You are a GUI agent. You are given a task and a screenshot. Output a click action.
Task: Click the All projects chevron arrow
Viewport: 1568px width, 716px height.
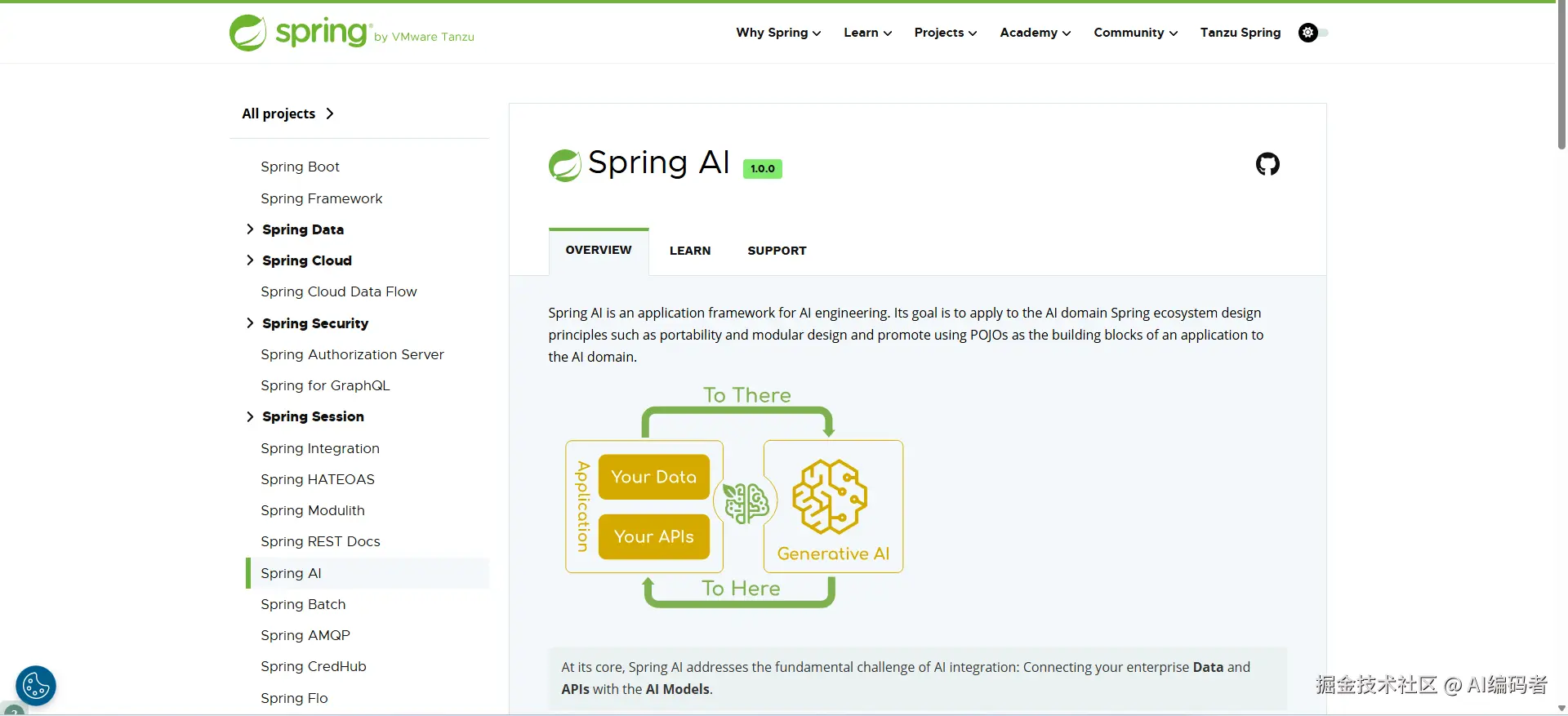click(x=330, y=113)
